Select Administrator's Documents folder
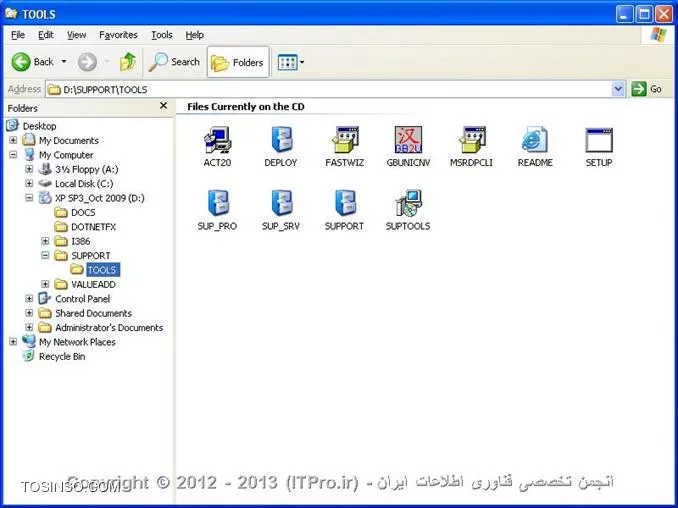Screen dimensions: 678x508 pyautogui.click(x=109, y=328)
